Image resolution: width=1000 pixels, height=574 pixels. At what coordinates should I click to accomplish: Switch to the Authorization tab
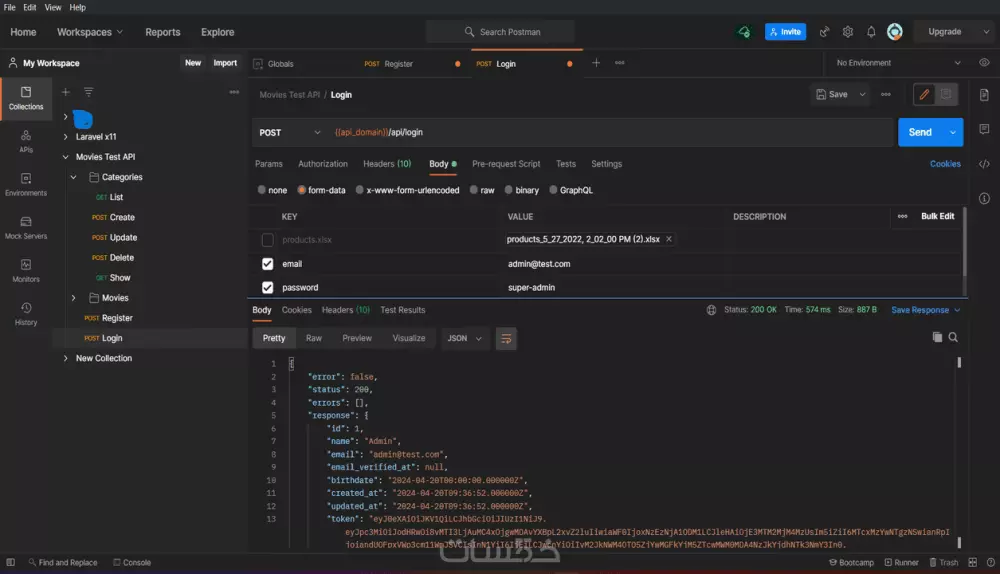pos(323,164)
